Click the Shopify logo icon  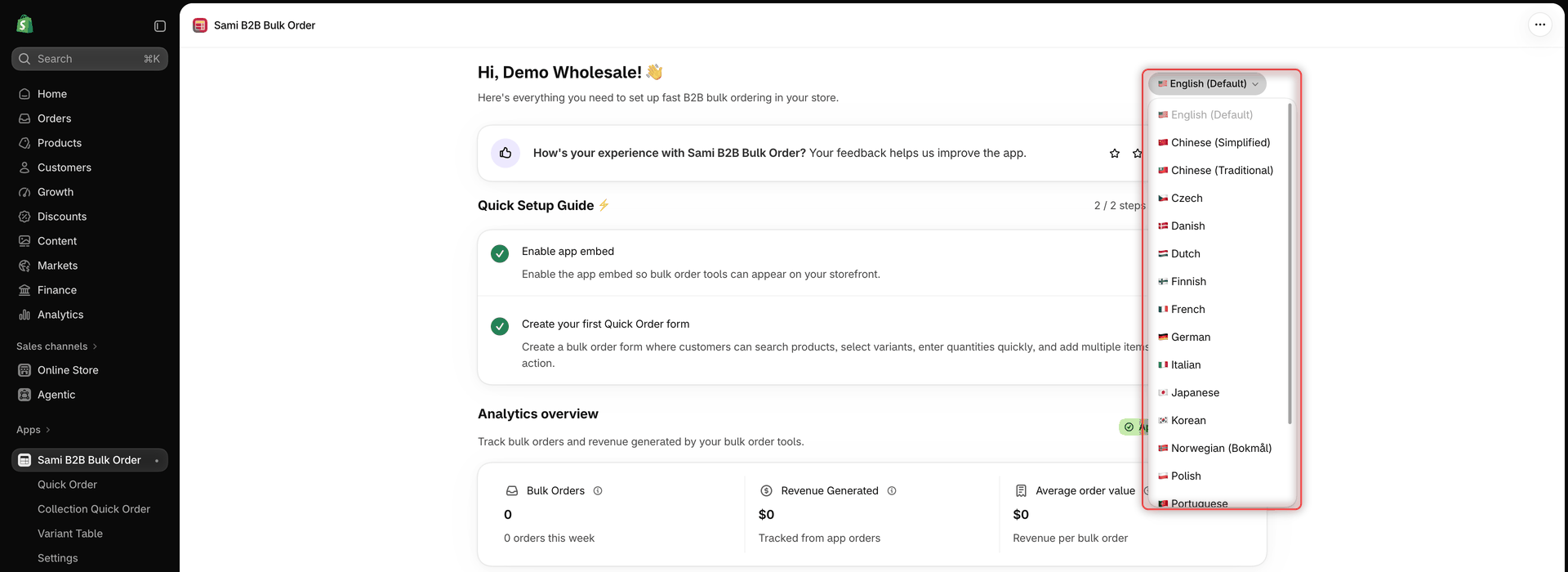coord(24,25)
